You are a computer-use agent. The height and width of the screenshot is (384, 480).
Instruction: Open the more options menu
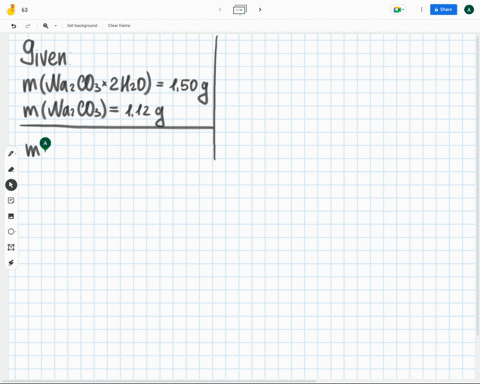click(x=421, y=10)
